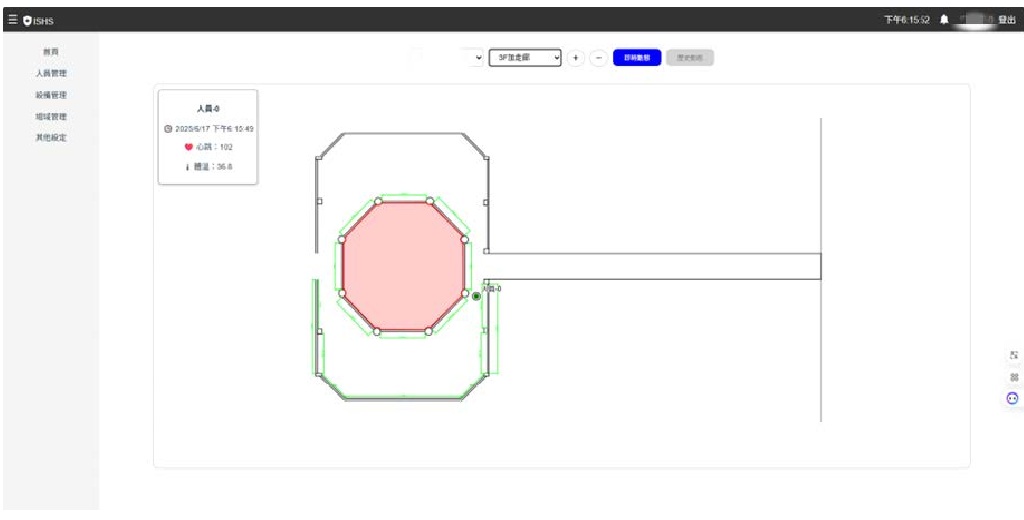1024x520 pixels.
Task: Click the zoom out minus button
Action: pos(598,58)
